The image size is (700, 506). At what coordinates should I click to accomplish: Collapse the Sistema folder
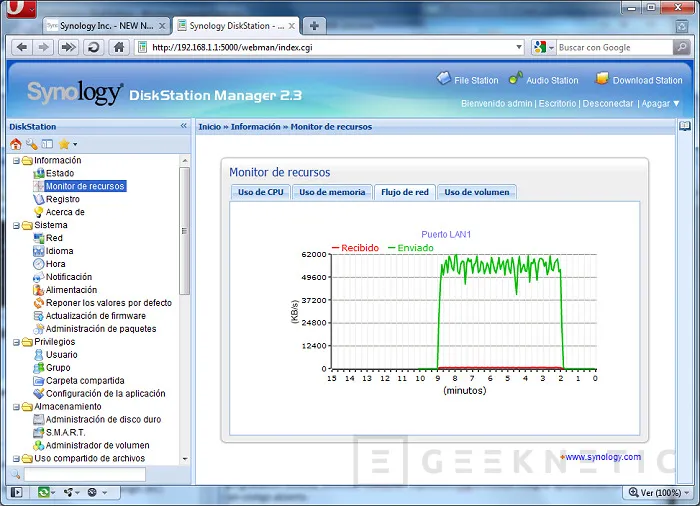click(x=16, y=226)
